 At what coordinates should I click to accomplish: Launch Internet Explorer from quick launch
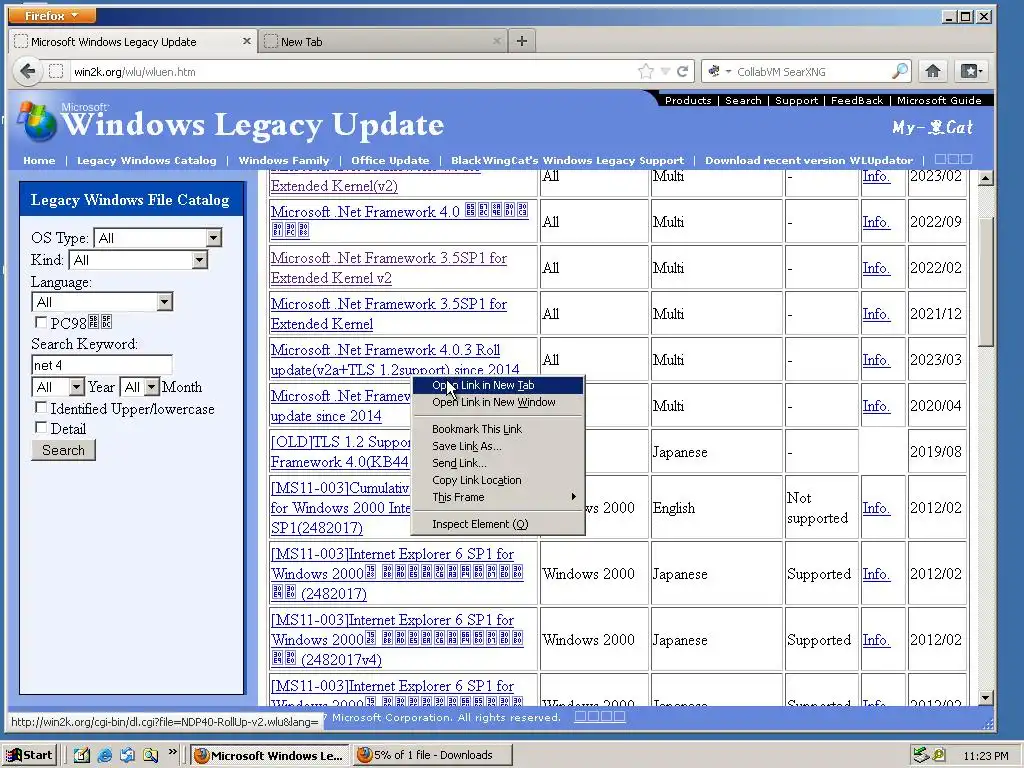point(104,756)
